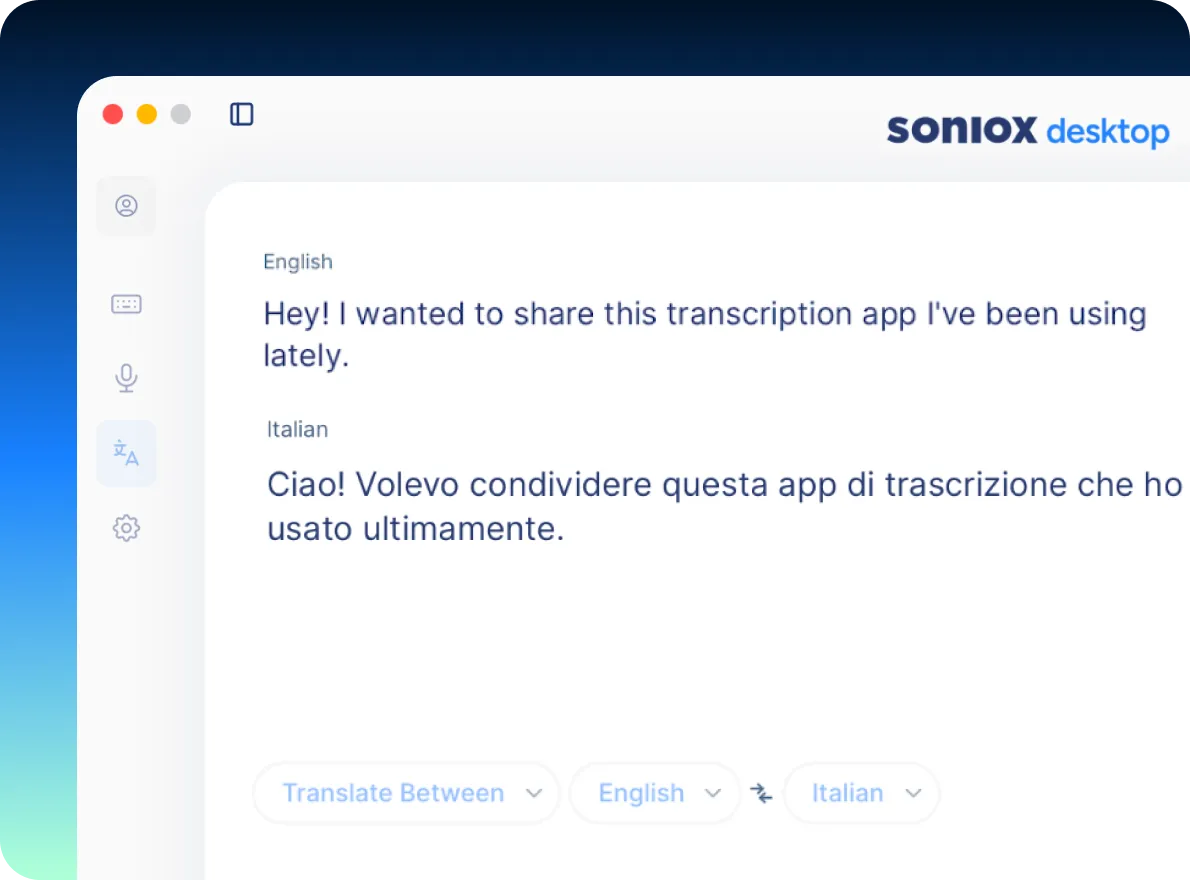Swap English and Italian with arrows icon
1190x880 pixels.
coord(762,794)
